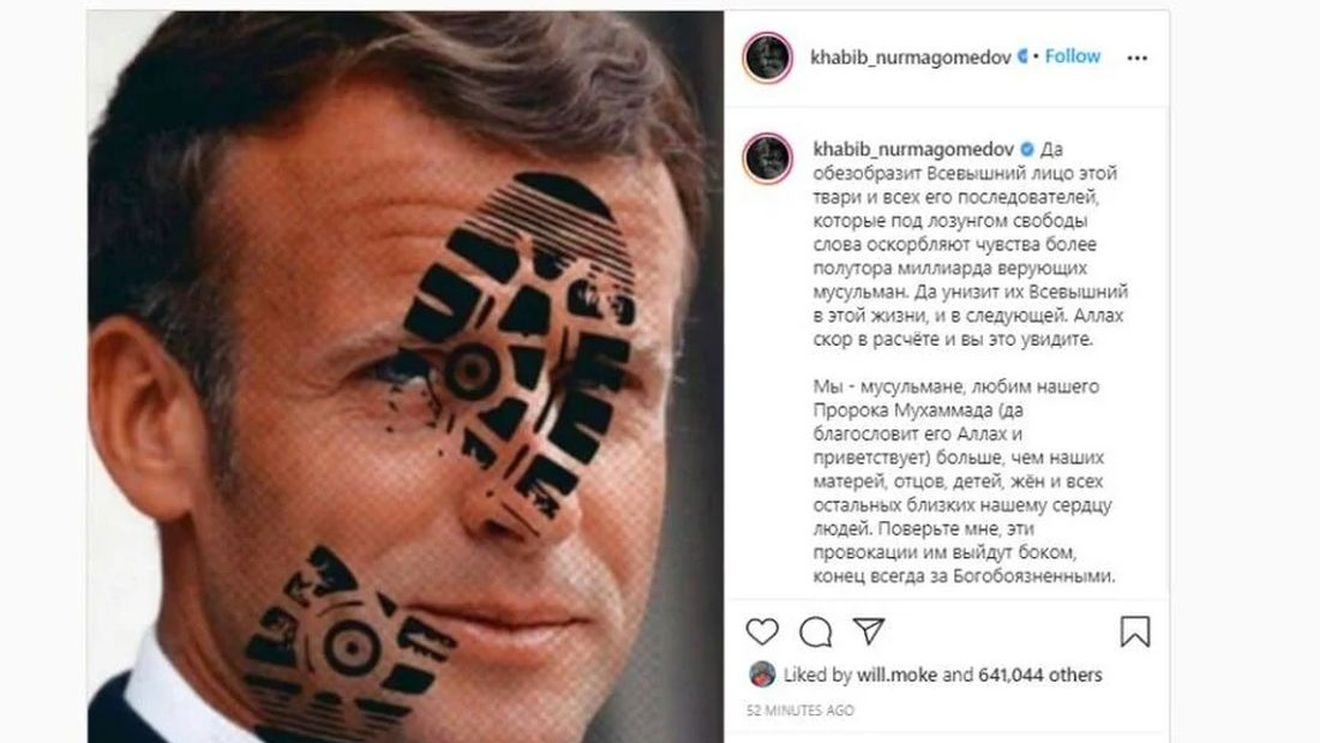Toggle saved status using the bookmark ribbon
Viewport: 1320px width, 743px height.
(x=1135, y=630)
